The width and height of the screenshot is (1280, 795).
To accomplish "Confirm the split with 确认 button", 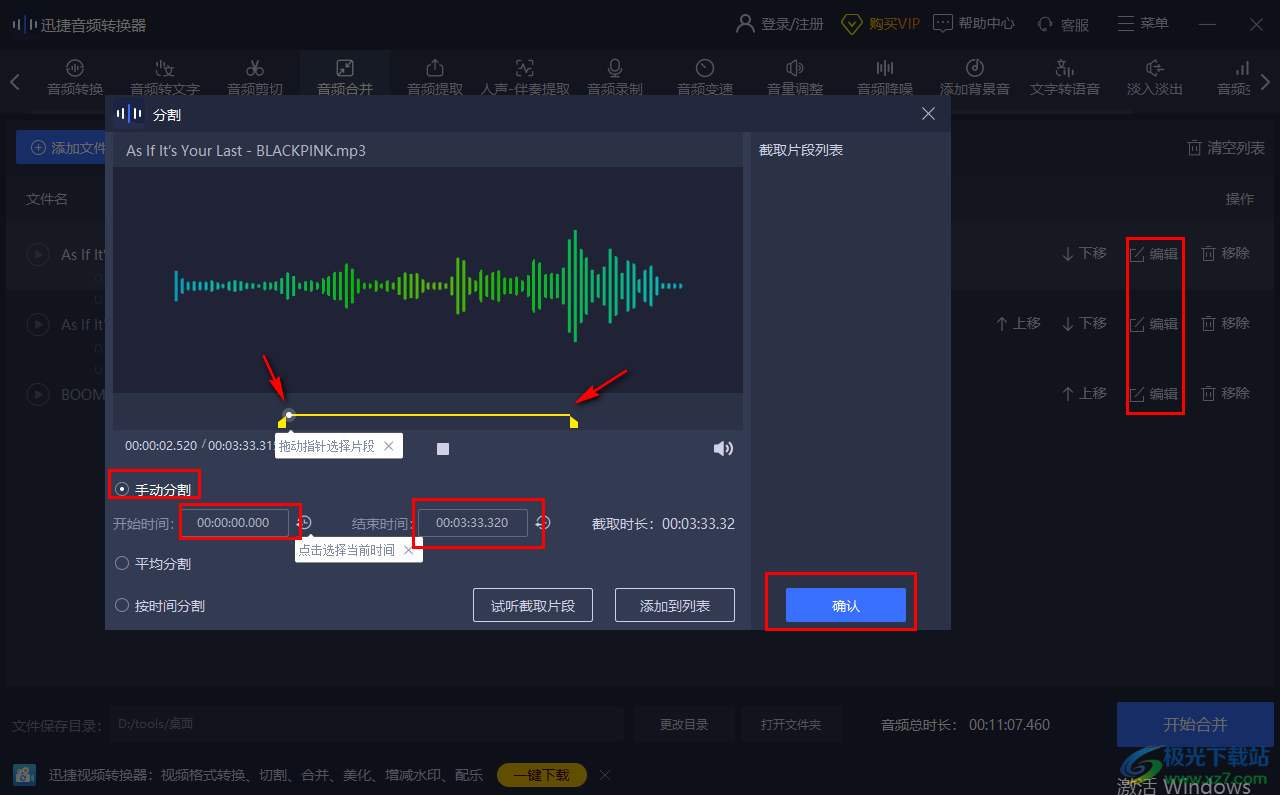I will click(846, 605).
